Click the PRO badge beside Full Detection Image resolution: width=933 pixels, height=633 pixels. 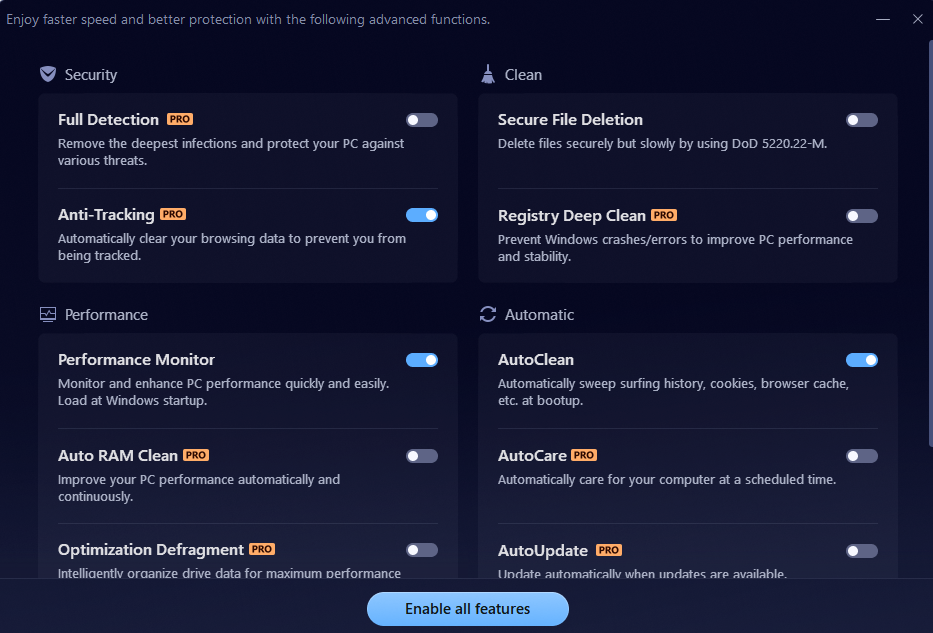180,119
